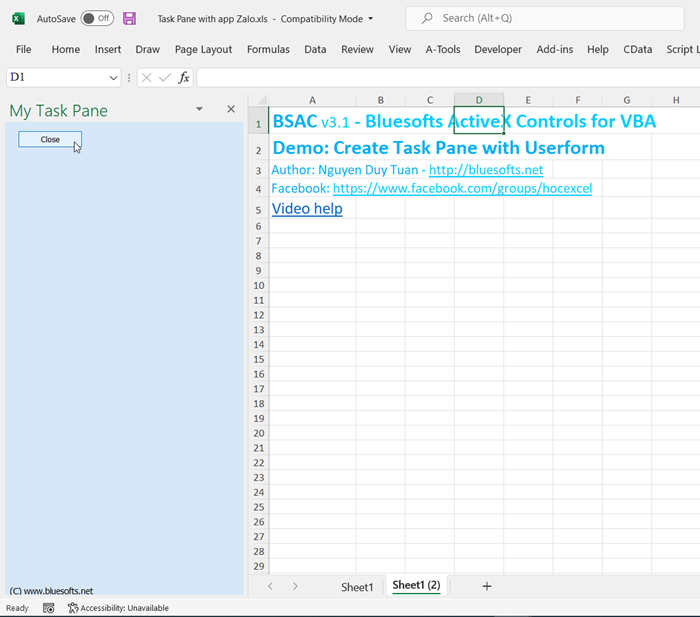Image resolution: width=700 pixels, height=617 pixels.
Task: Select column B header
Action: coord(381,100)
